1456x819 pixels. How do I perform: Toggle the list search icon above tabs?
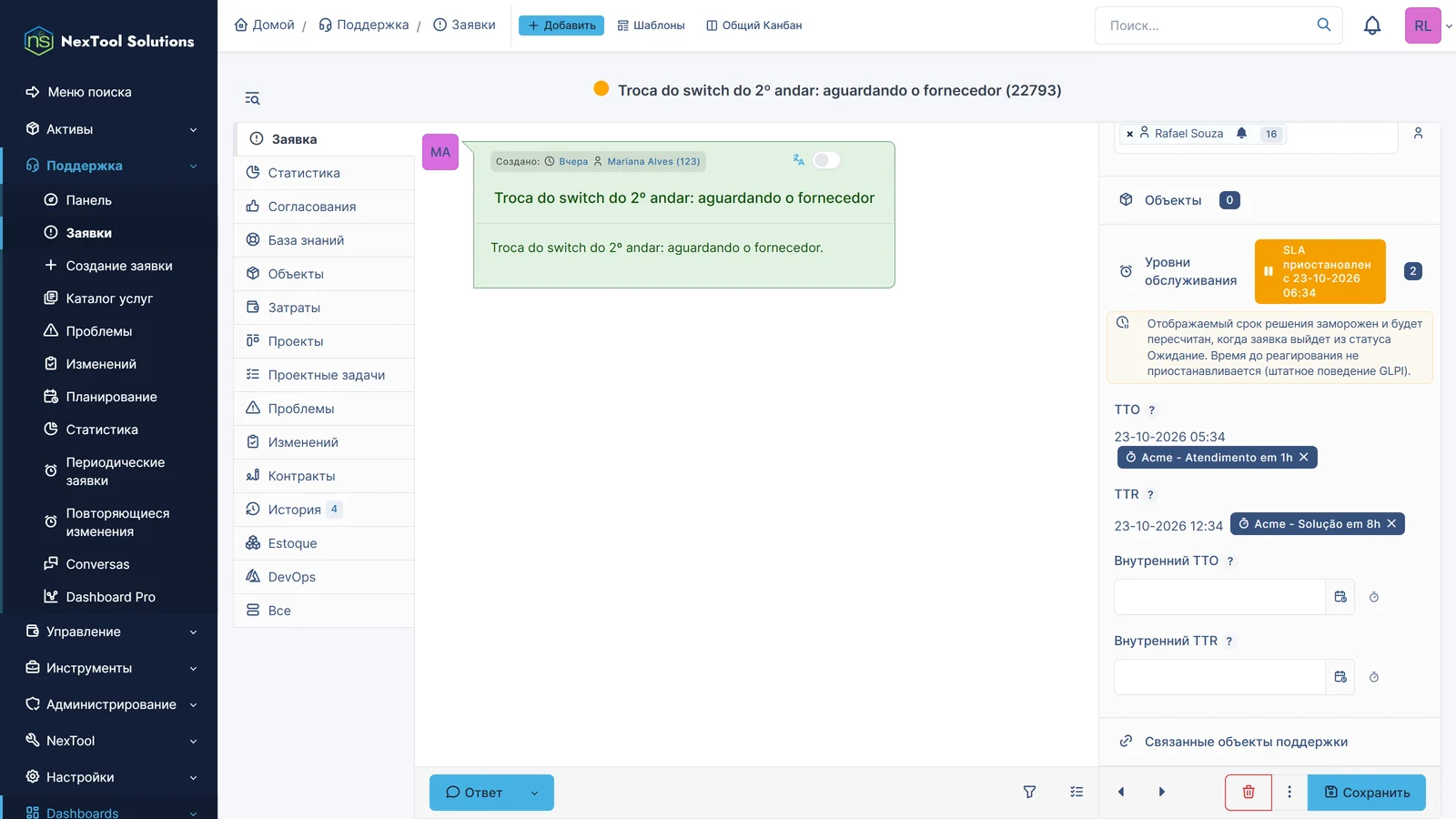click(x=252, y=98)
